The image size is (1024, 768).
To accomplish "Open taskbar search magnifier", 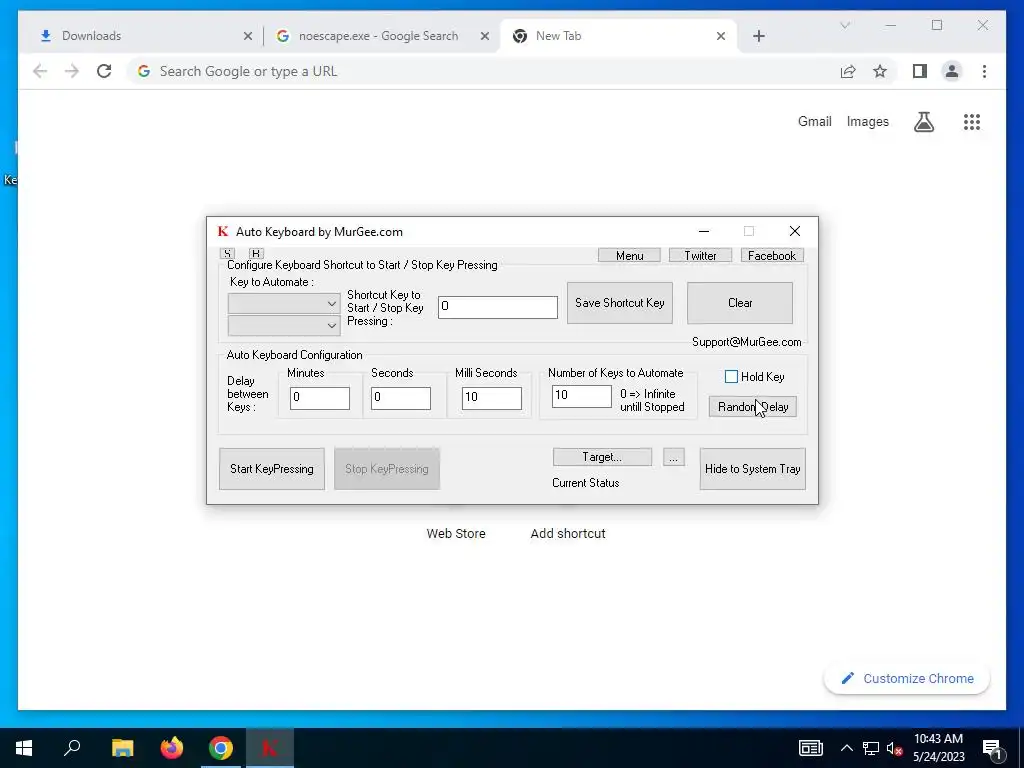I will tap(72, 748).
